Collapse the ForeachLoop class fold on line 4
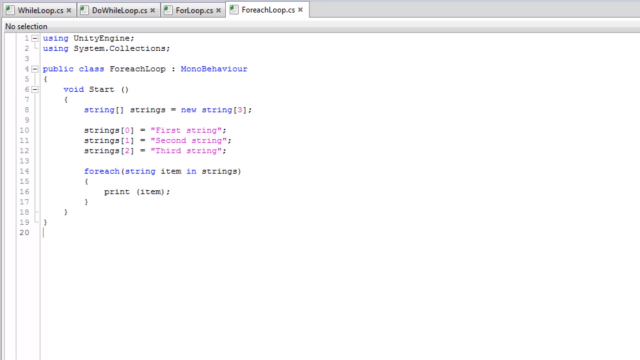640x360 pixels. tap(35, 69)
